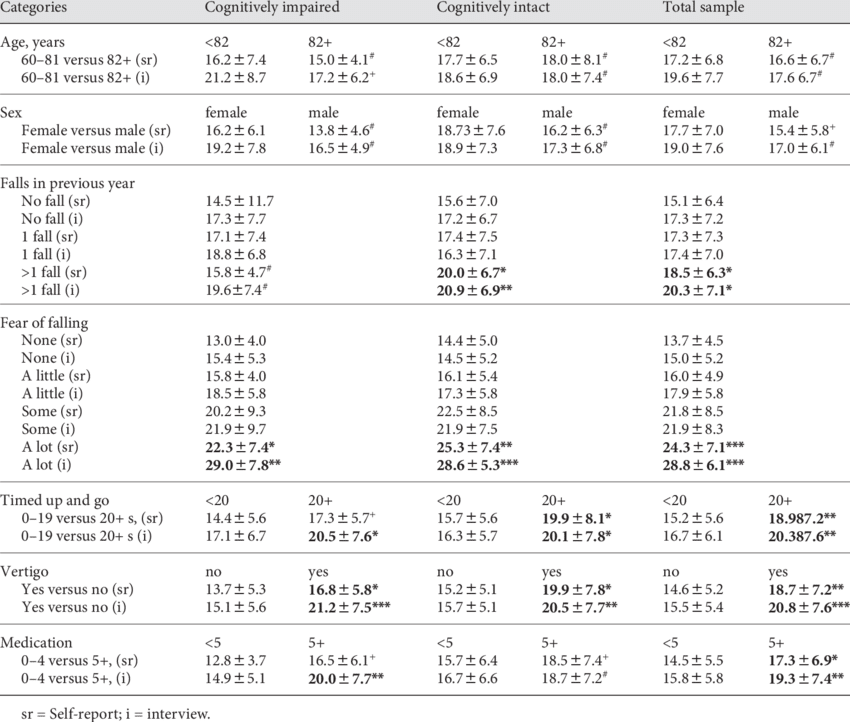This screenshot has width=850, height=722.
Task: Click the 'Timed up and go' heading
Action: coord(54,501)
